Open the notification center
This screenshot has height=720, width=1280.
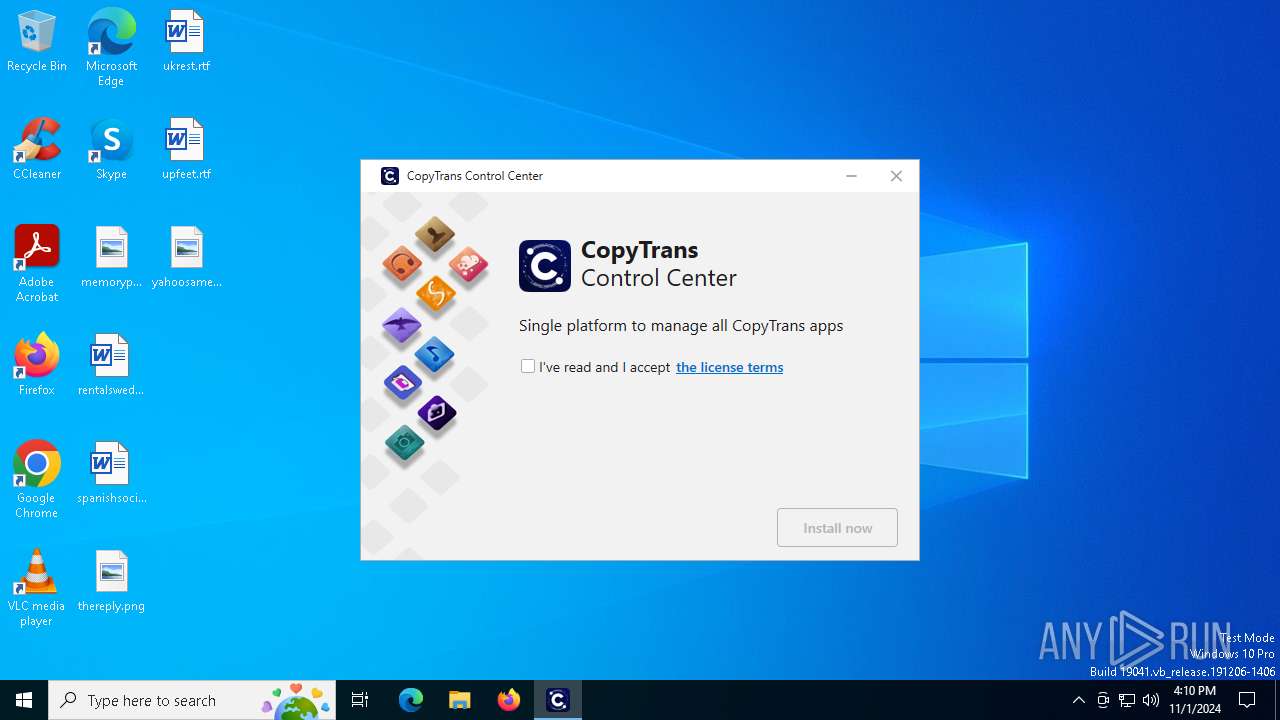(1248, 700)
